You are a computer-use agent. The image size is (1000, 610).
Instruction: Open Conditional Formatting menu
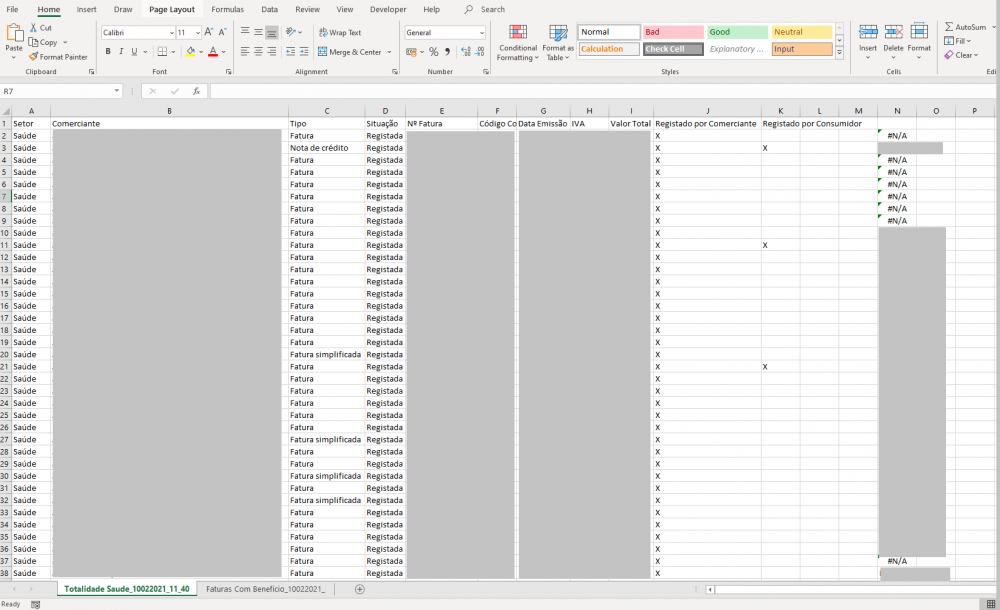pos(518,43)
